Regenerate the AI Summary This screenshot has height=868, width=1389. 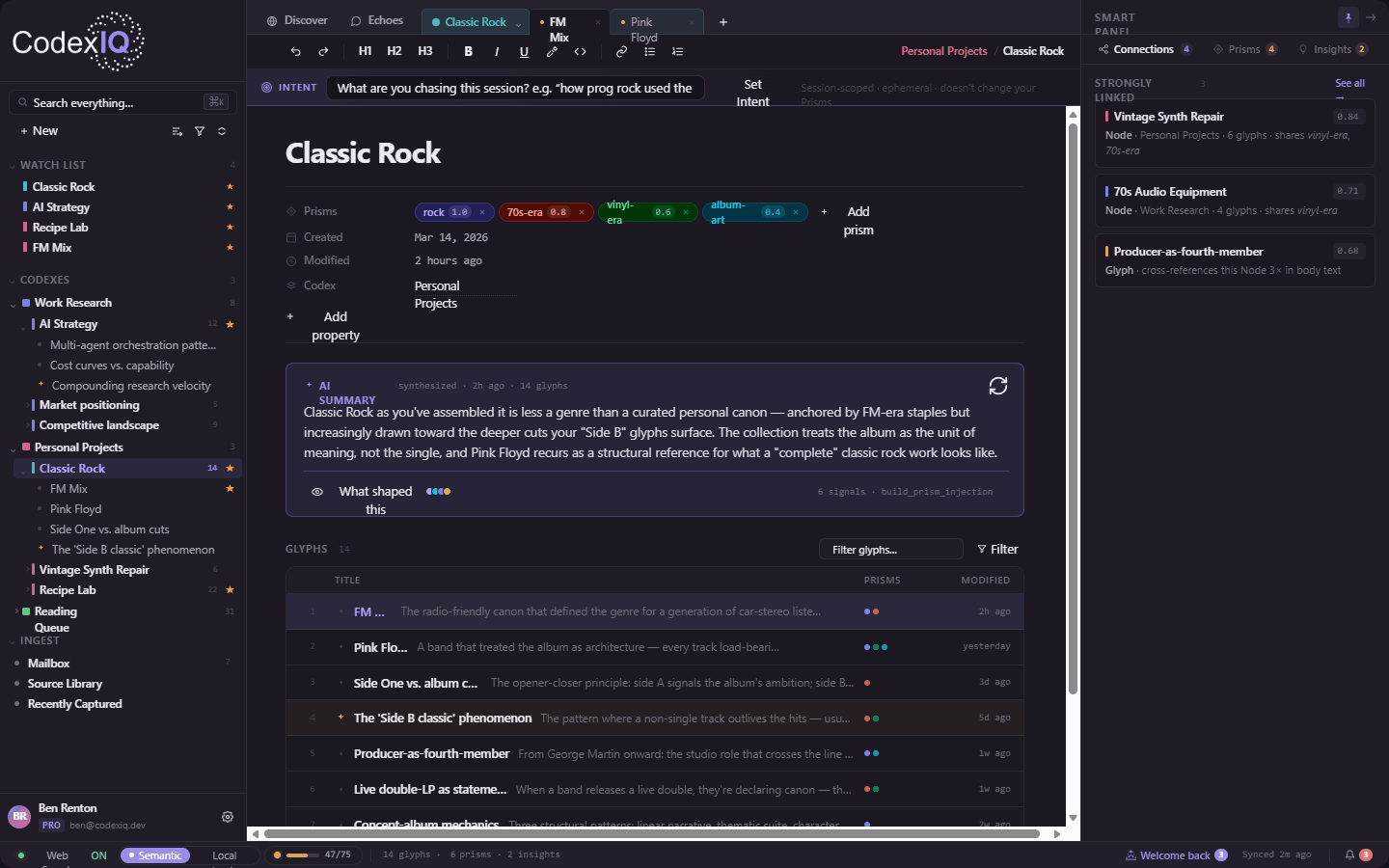(x=998, y=386)
